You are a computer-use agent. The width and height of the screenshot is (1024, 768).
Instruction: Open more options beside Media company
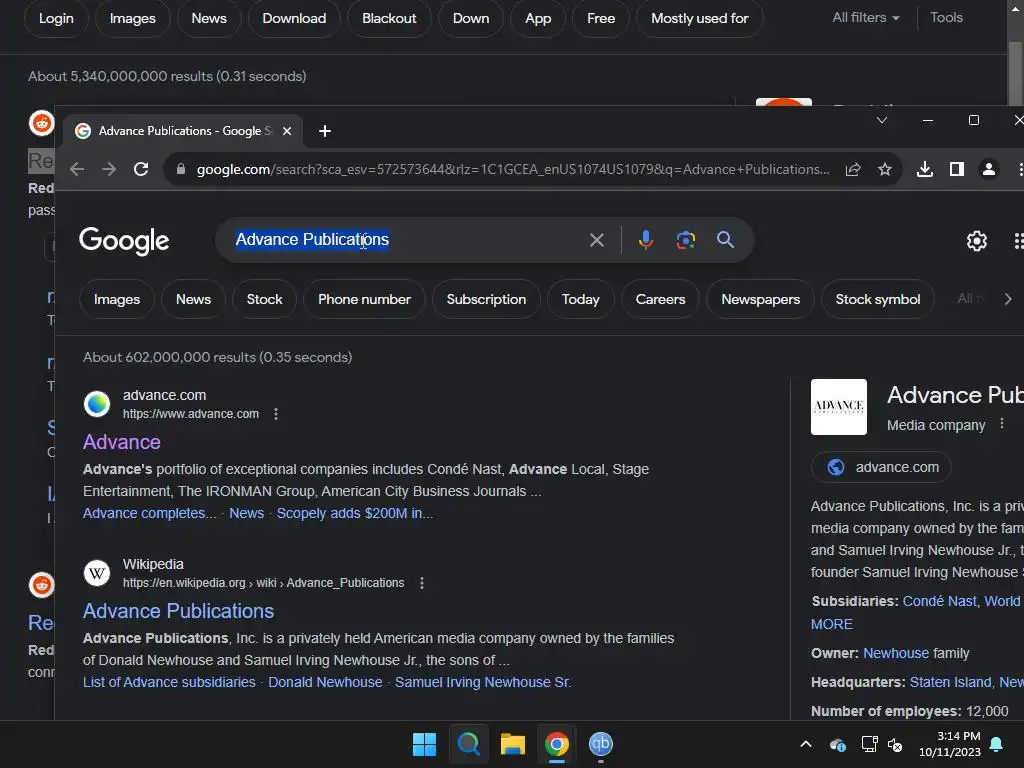pyautogui.click(x=1002, y=424)
